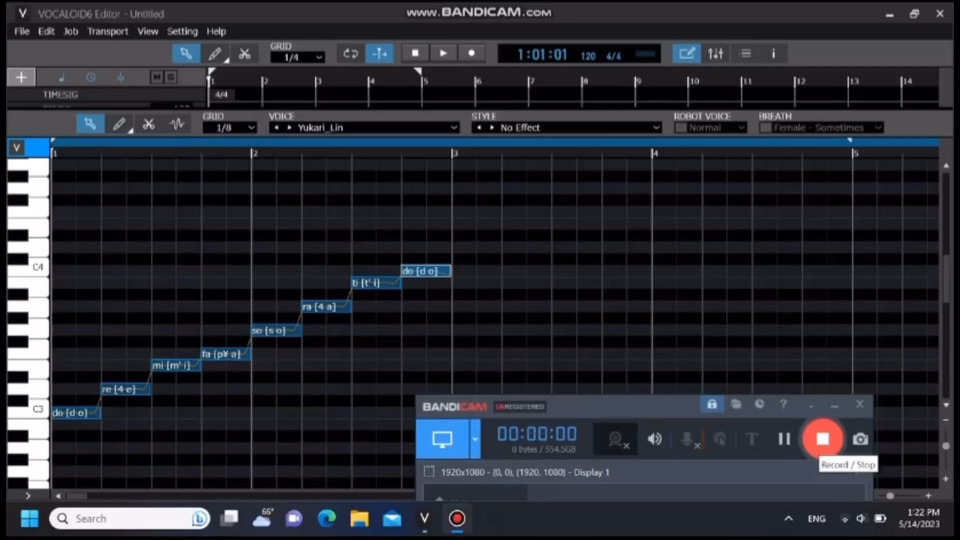Click the C4 piano key
960x540 pixels.
click(x=28, y=267)
